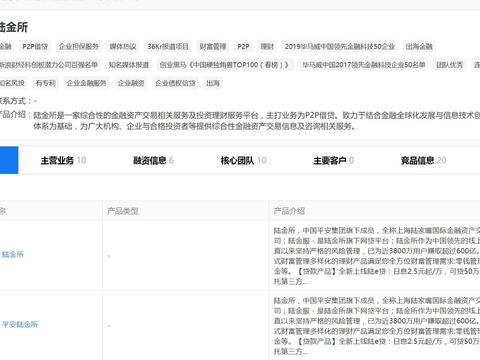Open the 平安陆金所 product link
This screenshot has height=360, width=480.
[19, 324]
